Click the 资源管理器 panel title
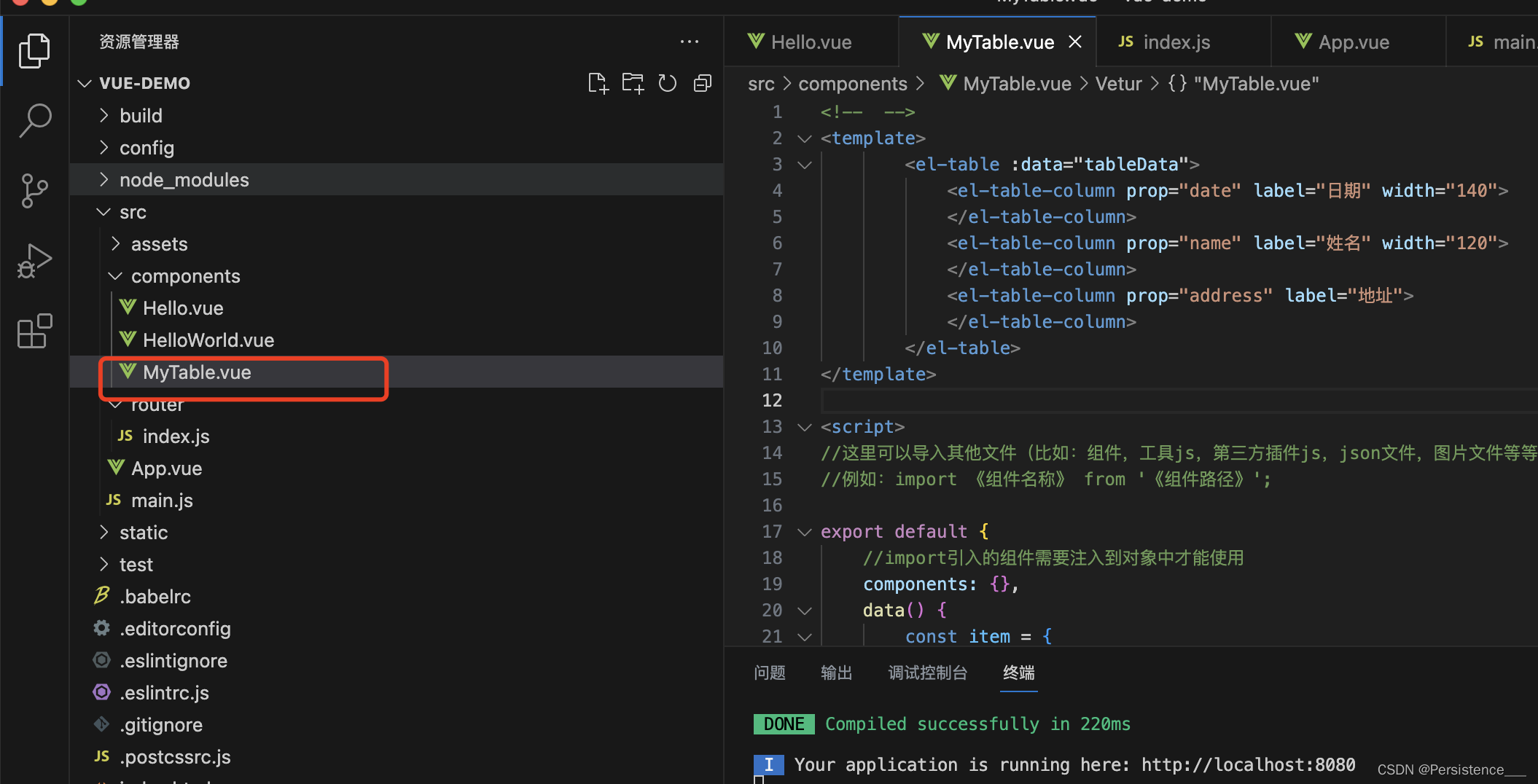Screen dimensions: 1538x784 [x=139, y=42]
